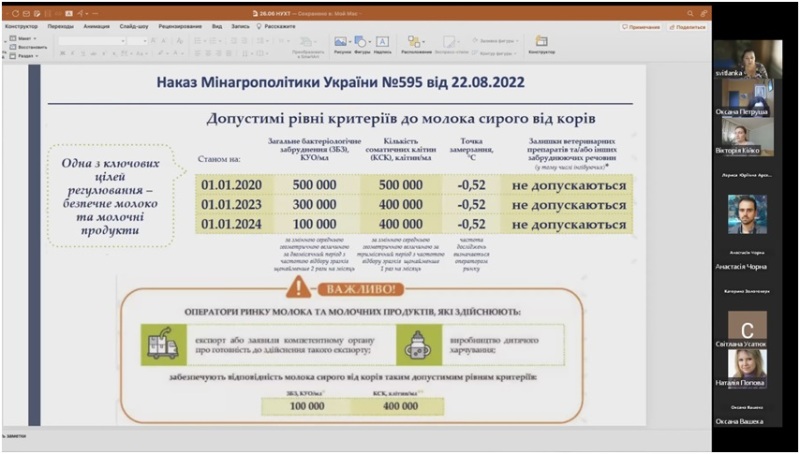Screen dimensions: 800x454
Task: Toggle bold Ж formatting
Action: coord(63,53)
